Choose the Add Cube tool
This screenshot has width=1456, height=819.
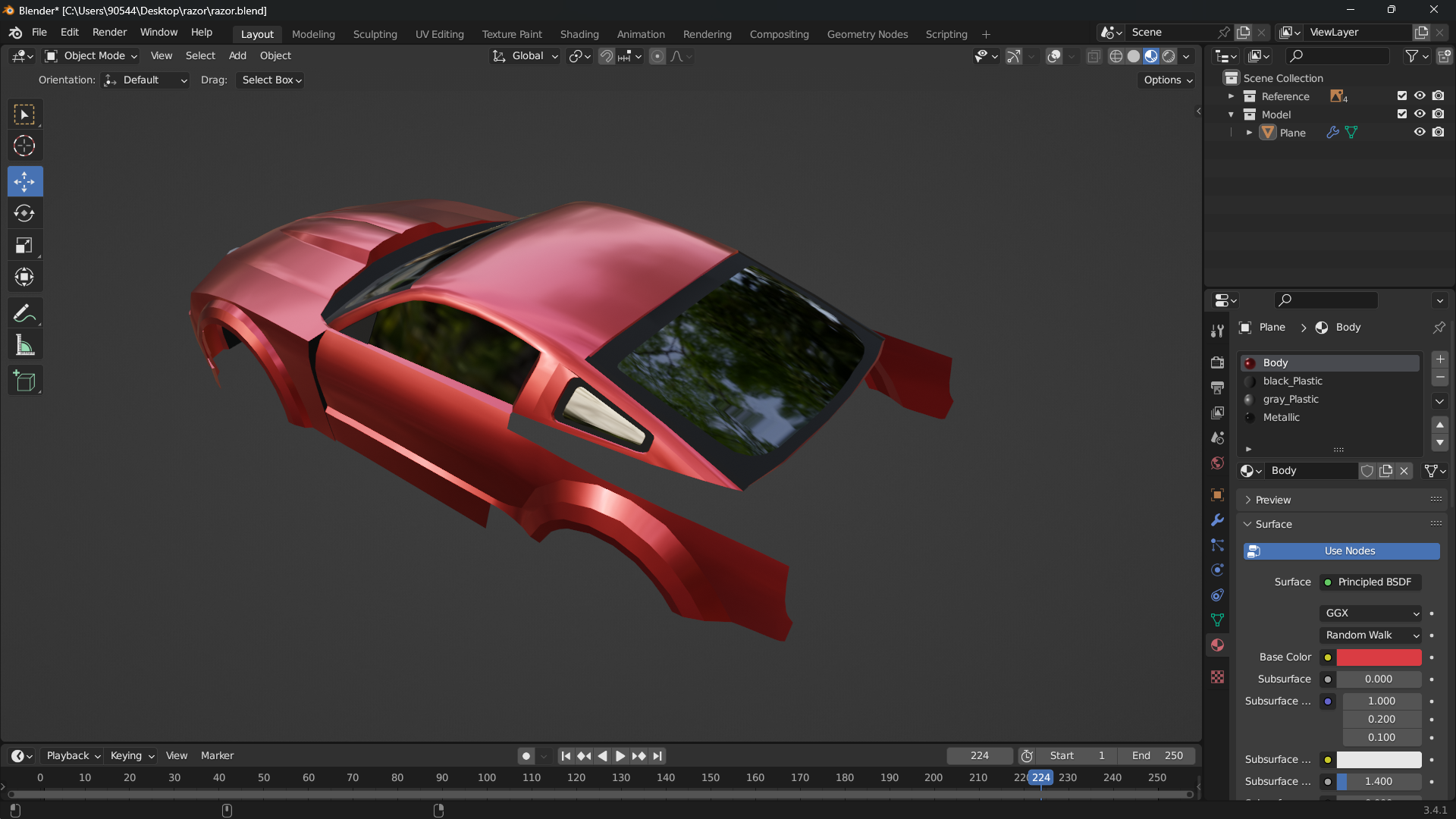point(24,381)
